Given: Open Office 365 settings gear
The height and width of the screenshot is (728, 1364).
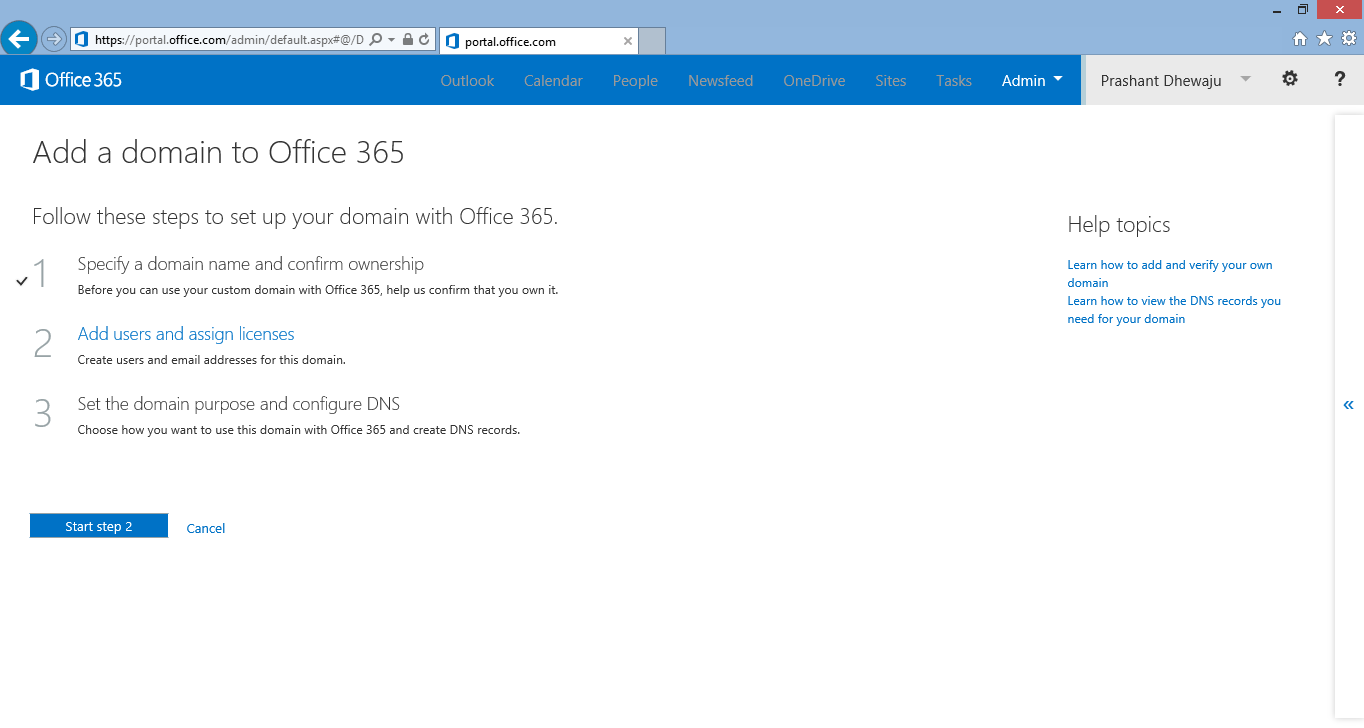Looking at the screenshot, I should [x=1290, y=79].
